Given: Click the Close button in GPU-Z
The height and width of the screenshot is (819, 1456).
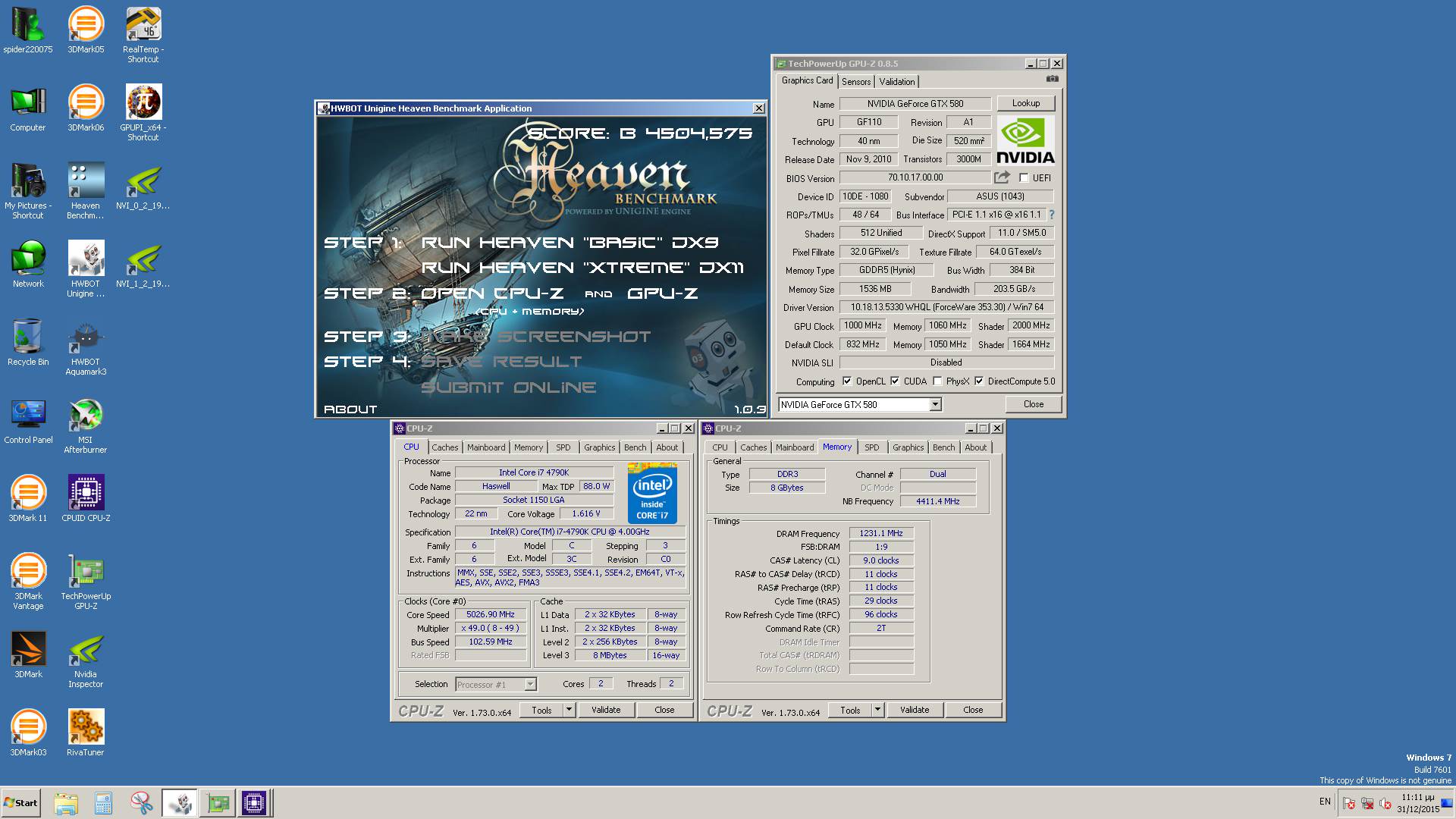Looking at the screenshot, I should coord(1034,404).
